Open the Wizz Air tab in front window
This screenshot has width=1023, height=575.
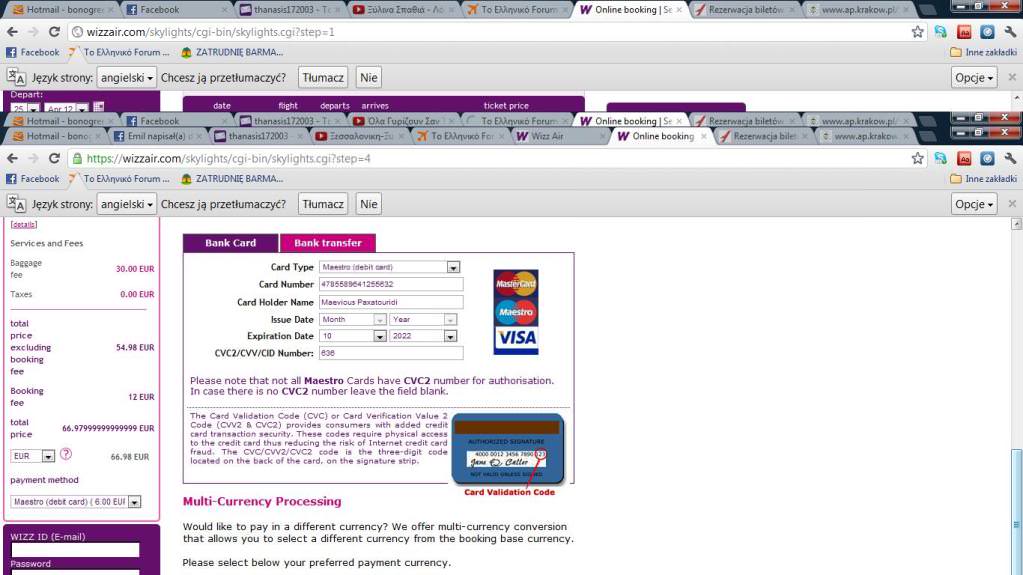point(558,136)
